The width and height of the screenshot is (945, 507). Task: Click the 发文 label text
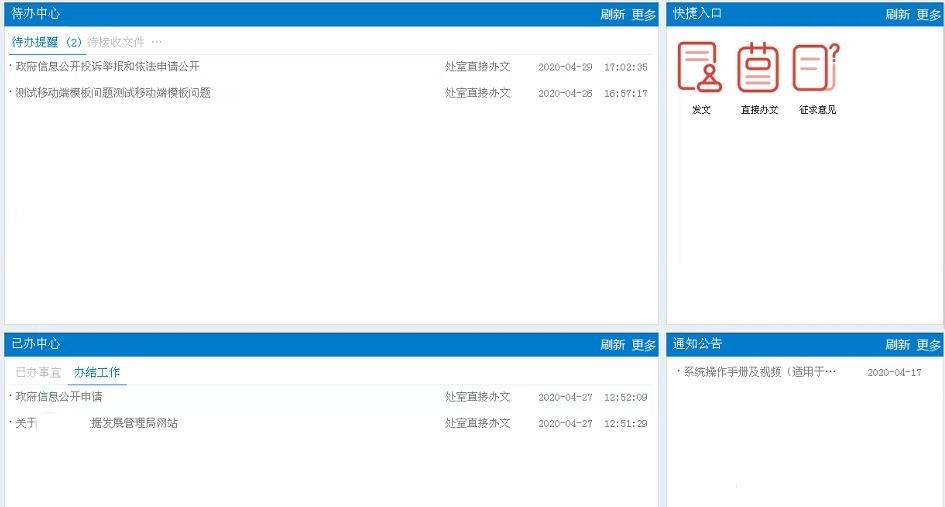(x=701, y=110)
